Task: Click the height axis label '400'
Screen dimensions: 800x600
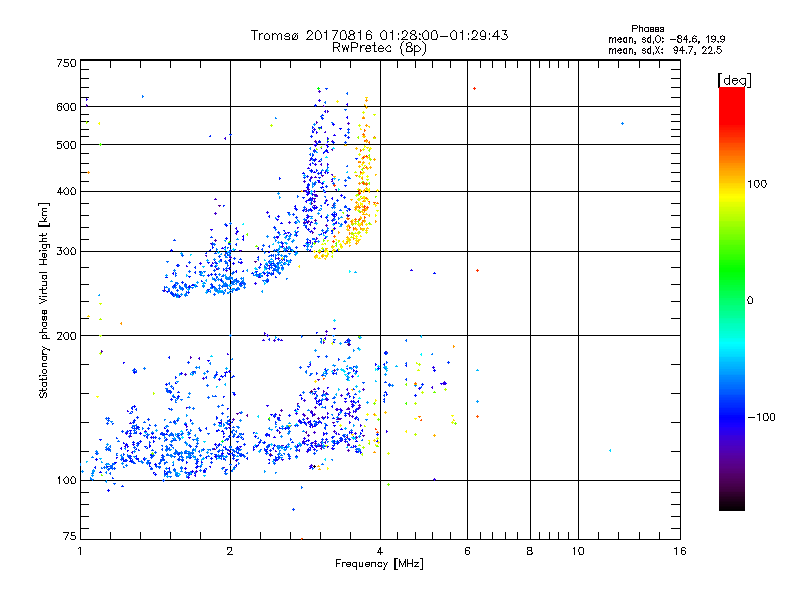Action: click(66, 191)
